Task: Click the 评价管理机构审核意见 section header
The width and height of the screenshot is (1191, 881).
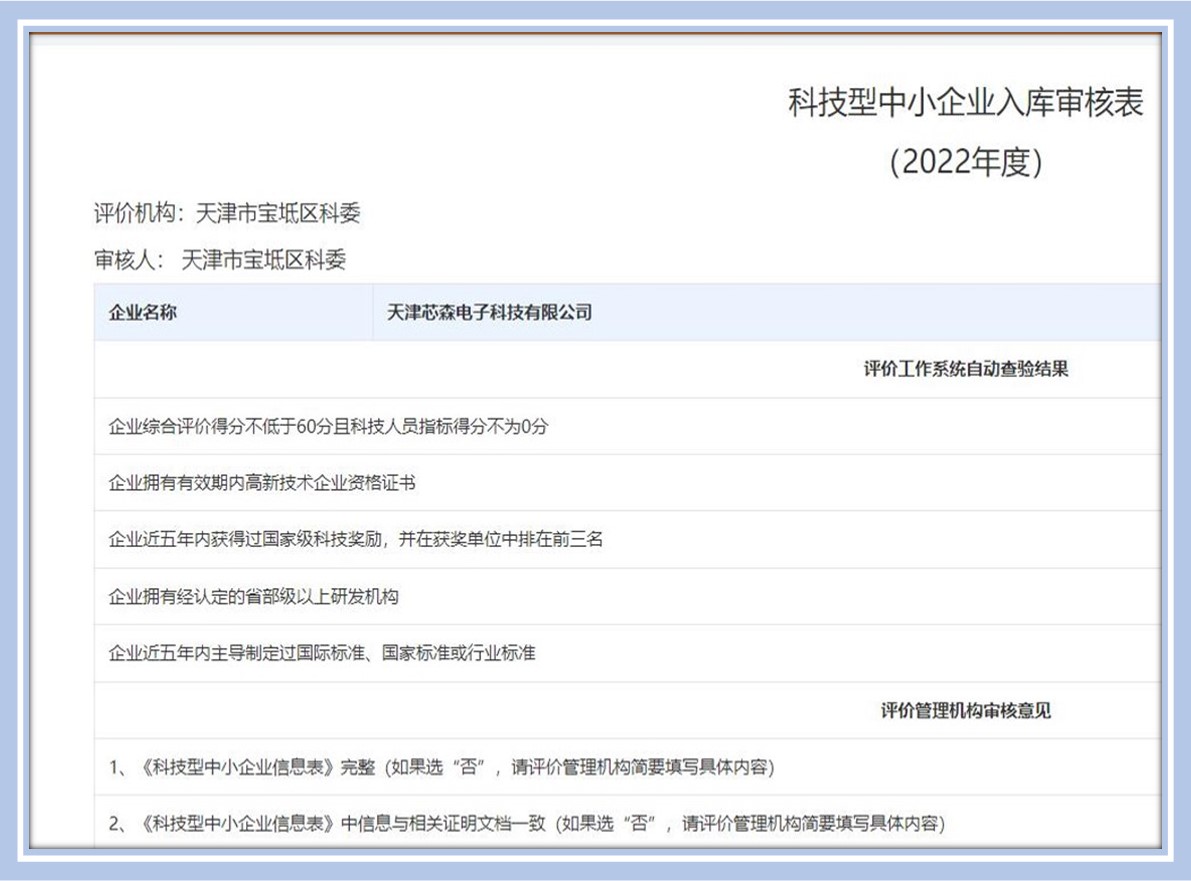Action: pyautogui.click(x=965, y=711)
